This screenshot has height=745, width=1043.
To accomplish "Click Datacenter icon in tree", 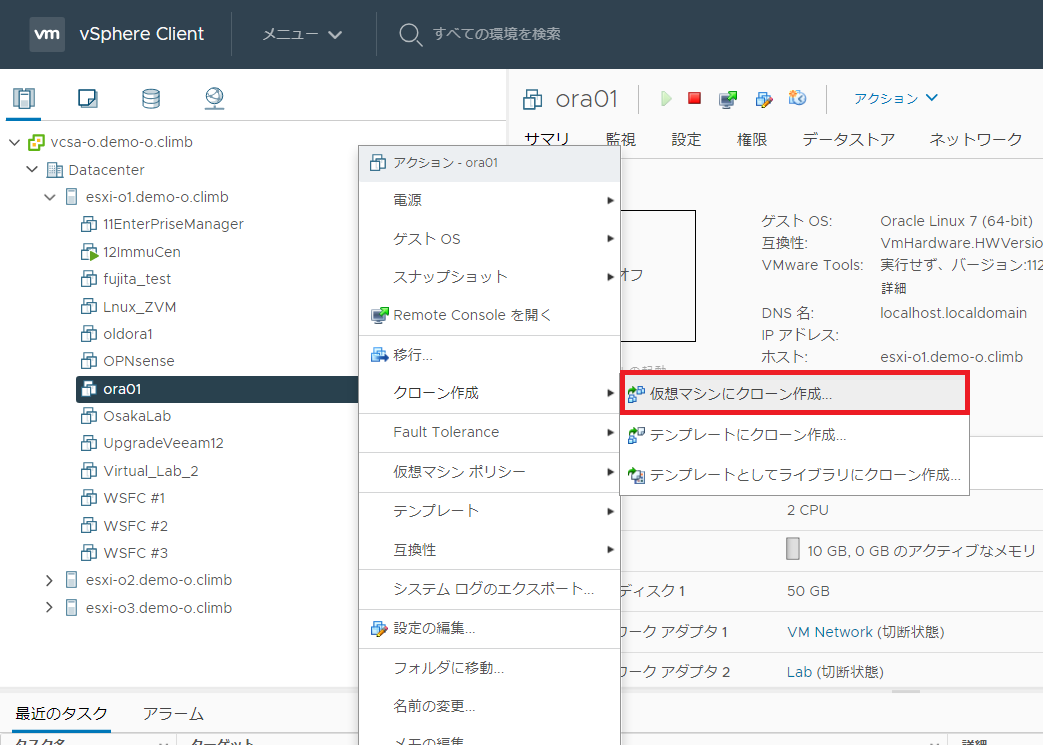I will (55, 170).
